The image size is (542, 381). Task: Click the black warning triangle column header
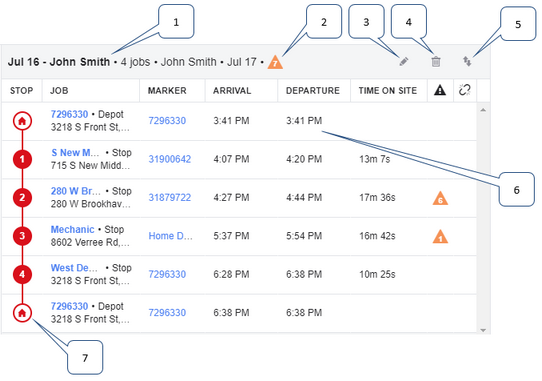(x=440, y=90)
